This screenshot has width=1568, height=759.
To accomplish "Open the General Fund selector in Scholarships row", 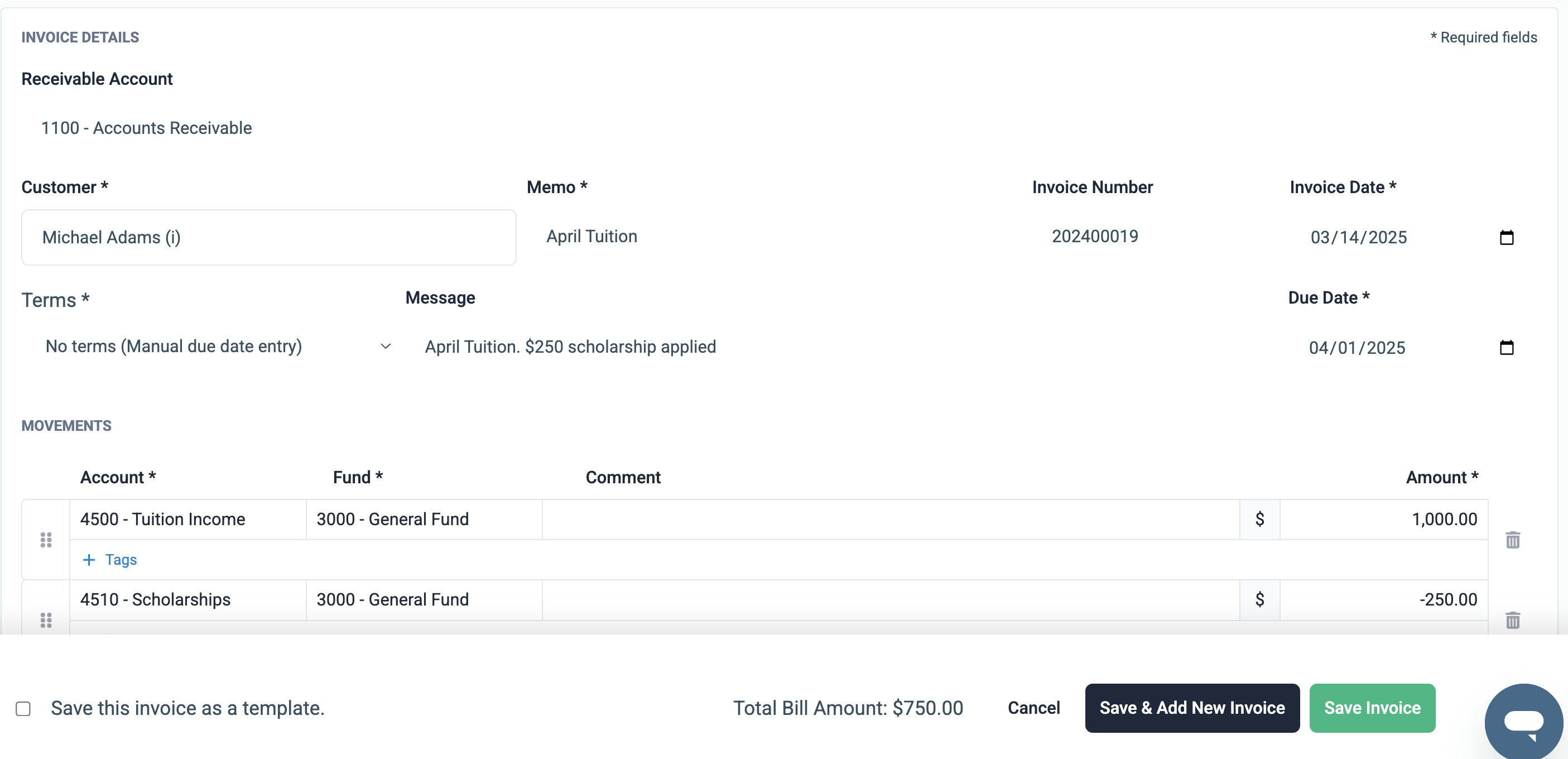I will coord(424,599).
